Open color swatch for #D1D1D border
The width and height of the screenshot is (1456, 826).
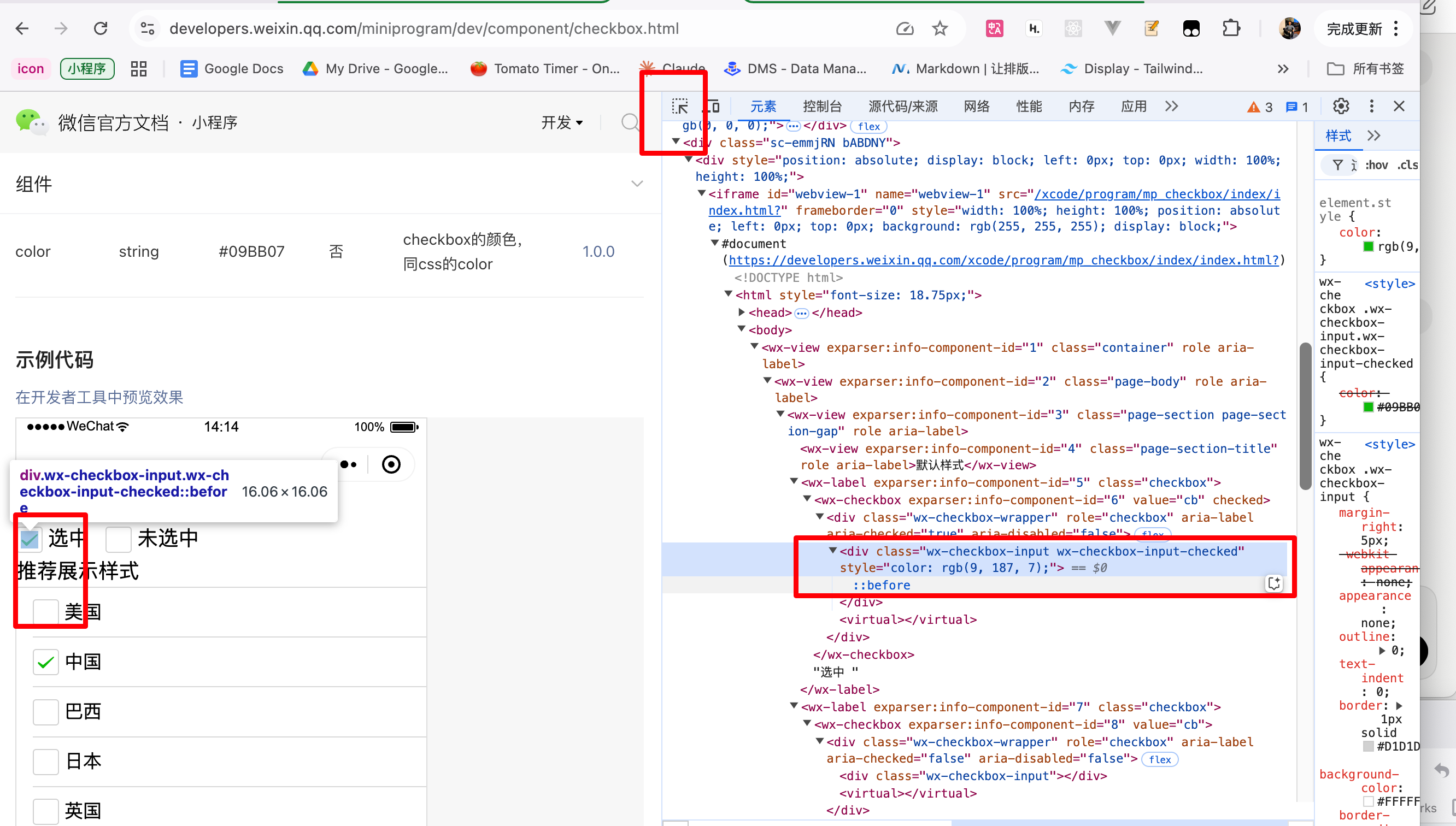[1368, 746]
